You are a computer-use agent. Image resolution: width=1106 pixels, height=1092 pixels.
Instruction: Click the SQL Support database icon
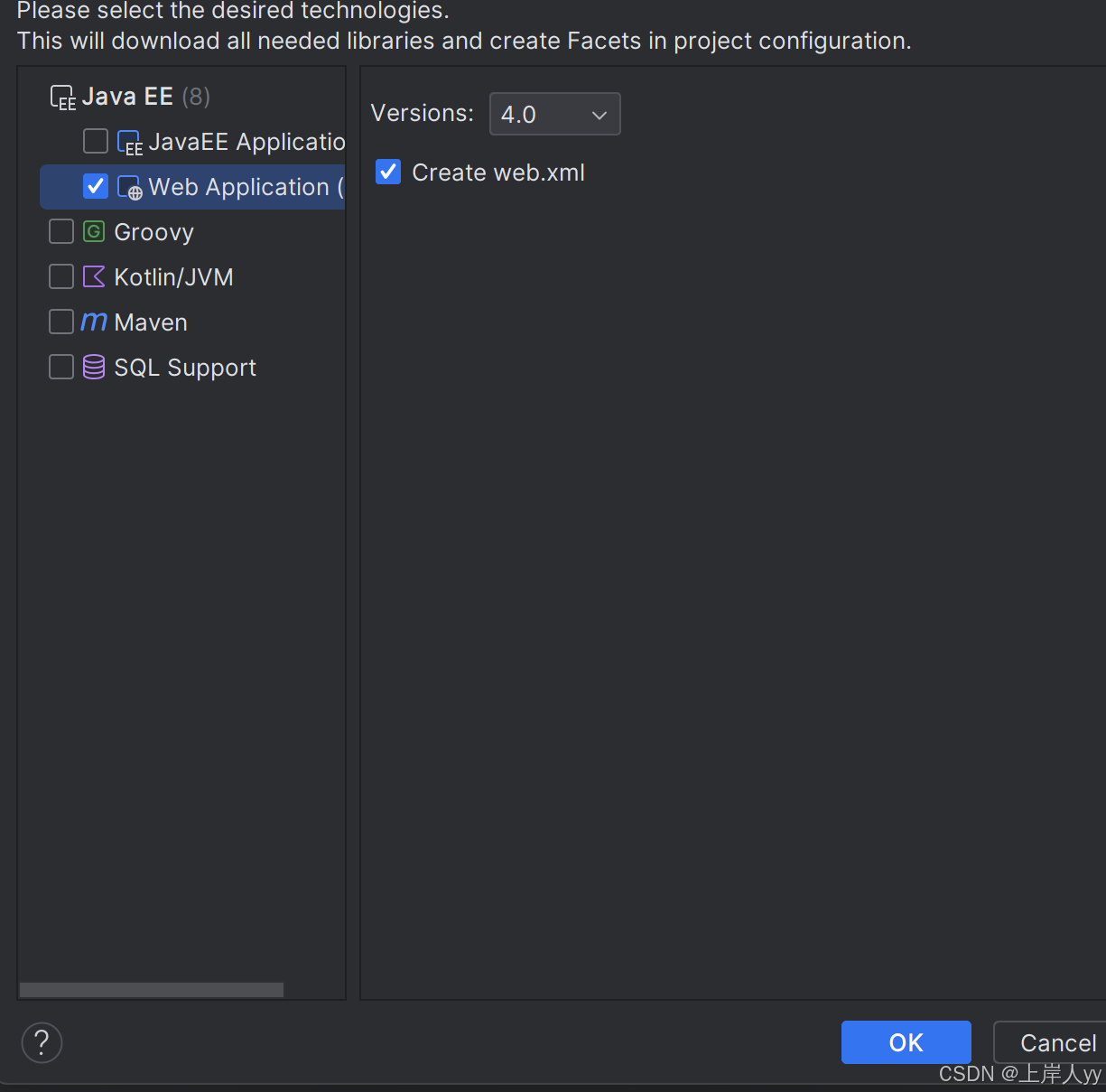93,367
